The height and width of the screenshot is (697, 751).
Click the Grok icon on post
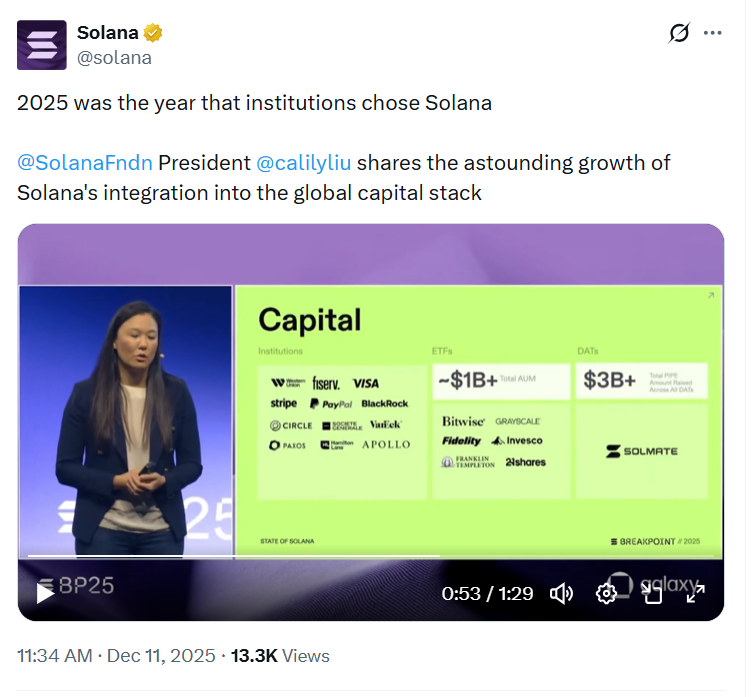(x=679, y=33)
